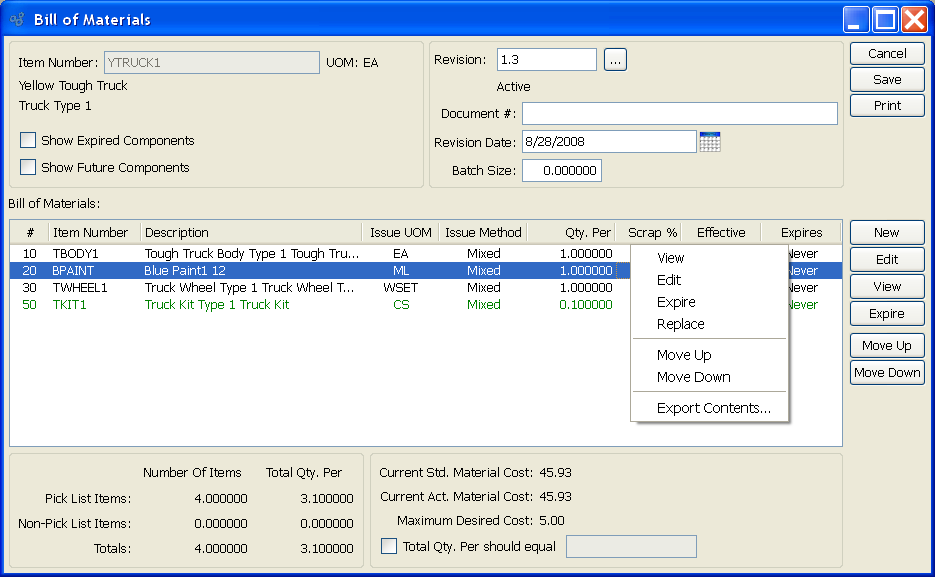The width and height of the screenshot is (935, 577).
Task: Pick Export Contents from context menu
Action: pos(713,408)
